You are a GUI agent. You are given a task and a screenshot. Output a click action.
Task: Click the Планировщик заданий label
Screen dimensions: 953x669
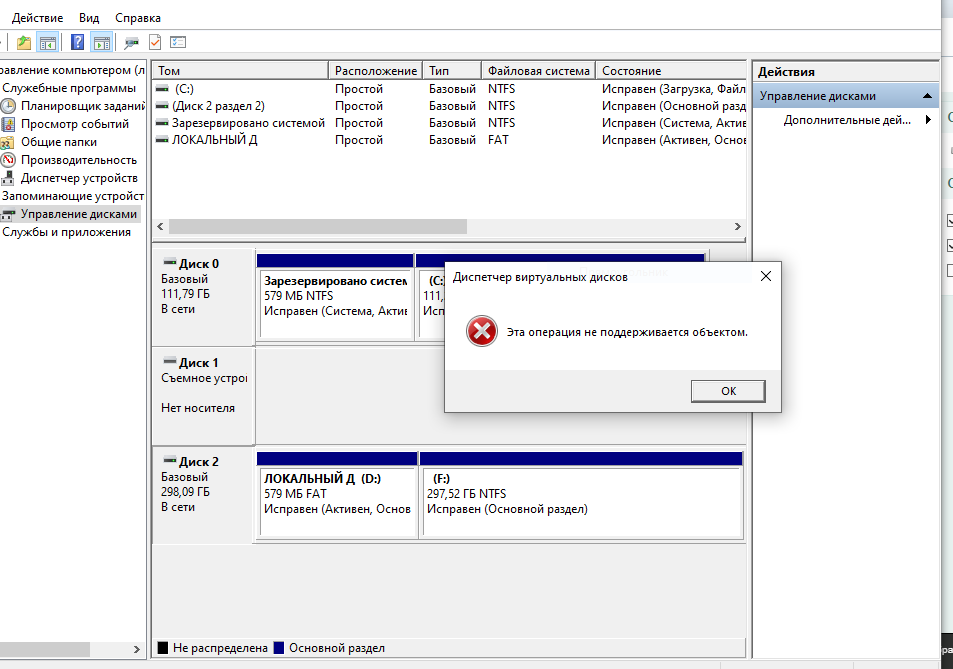pyautogui.click(x=83, y=106)
